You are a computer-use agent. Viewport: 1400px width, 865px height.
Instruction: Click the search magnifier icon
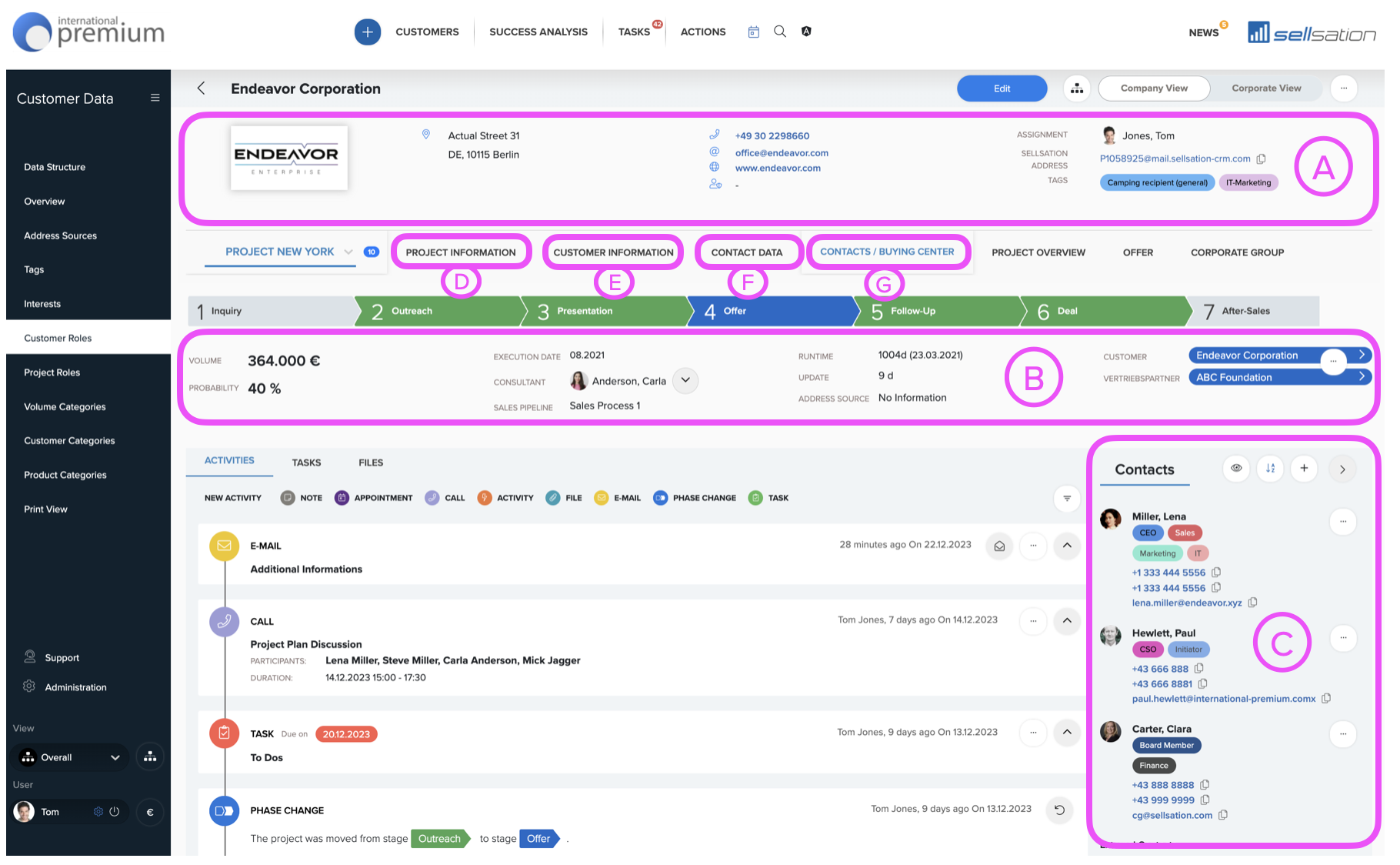(780, 32)
